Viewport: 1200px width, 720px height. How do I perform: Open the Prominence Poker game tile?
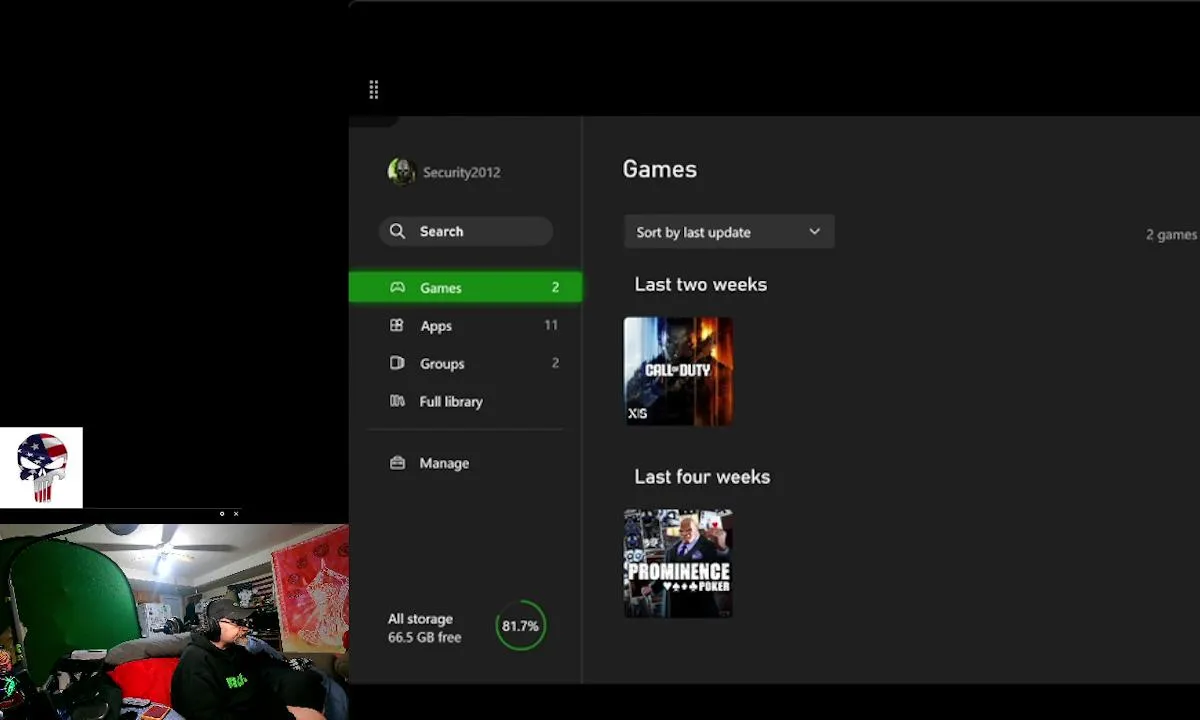[678, 563]
